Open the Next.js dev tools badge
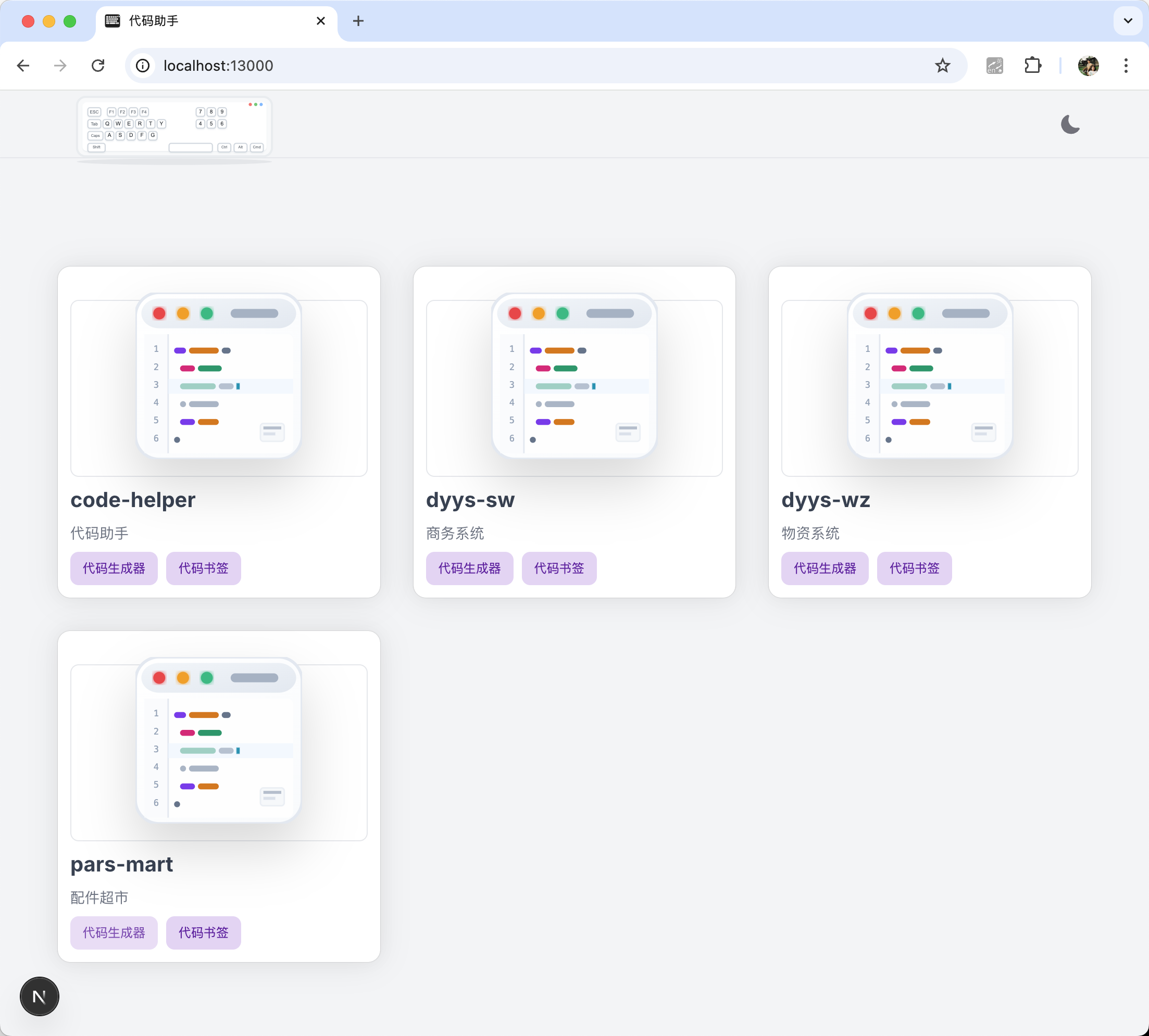Screen dimensions: 1149x1036 coord(39,996)
